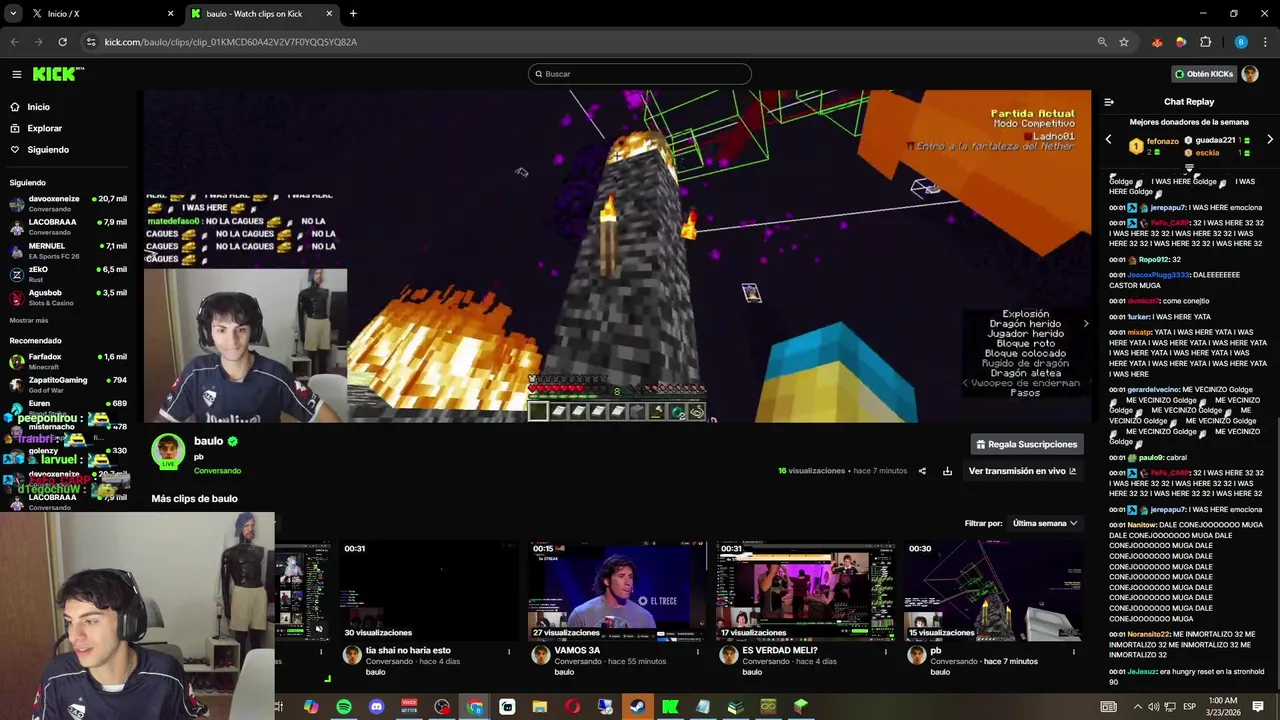Open MERNUEL channel in sidebar
Screen dimensions: 1280x720
(68, 251)
